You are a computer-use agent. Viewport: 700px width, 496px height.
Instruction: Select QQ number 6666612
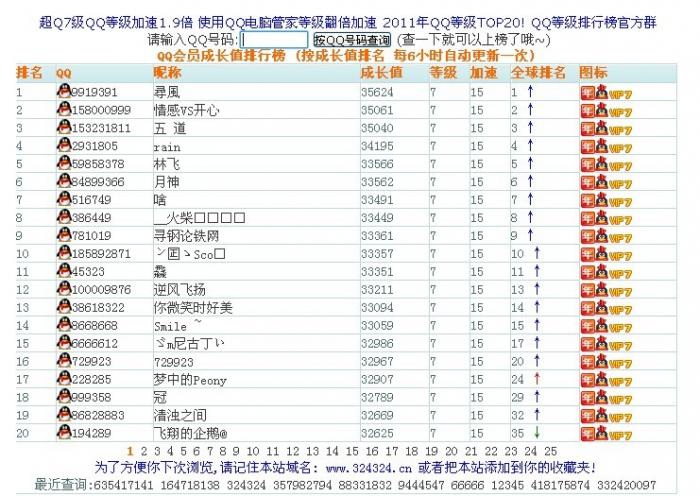[95, 343]
